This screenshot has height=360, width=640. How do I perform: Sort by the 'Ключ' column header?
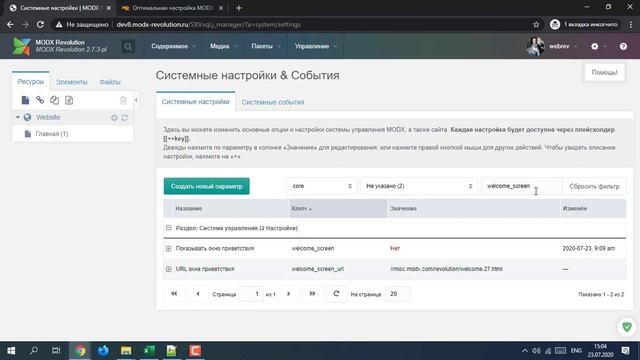click(x=338, y=209)
